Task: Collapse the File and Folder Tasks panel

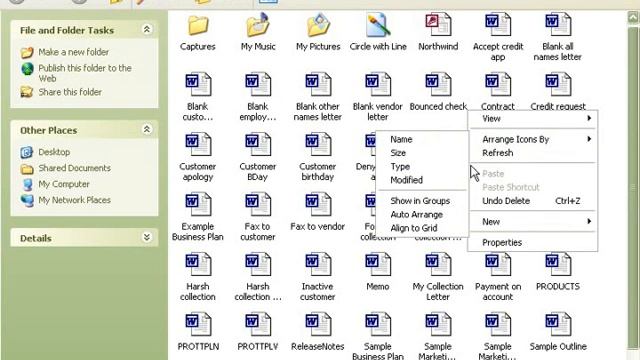Action: (x=147, y=29)
